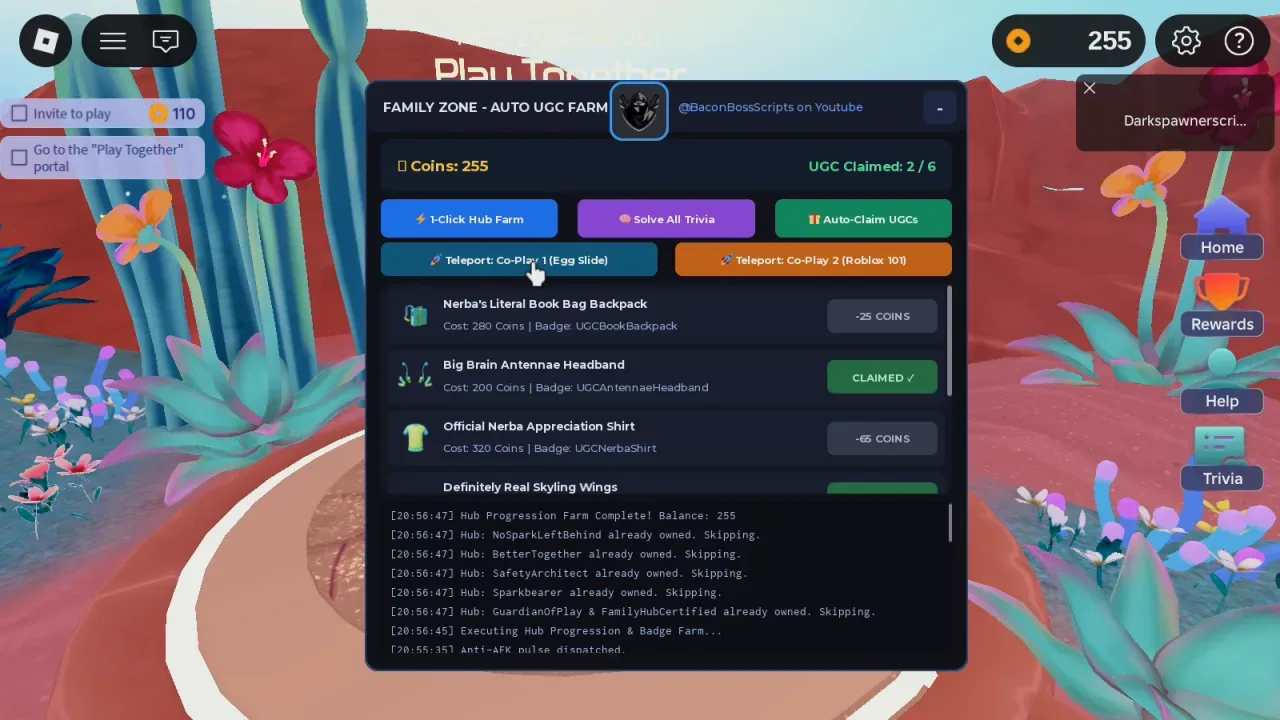Screen dimensions: 1280x720
Task: Click the -25 COINS button
Action: (x=882, y=316)
